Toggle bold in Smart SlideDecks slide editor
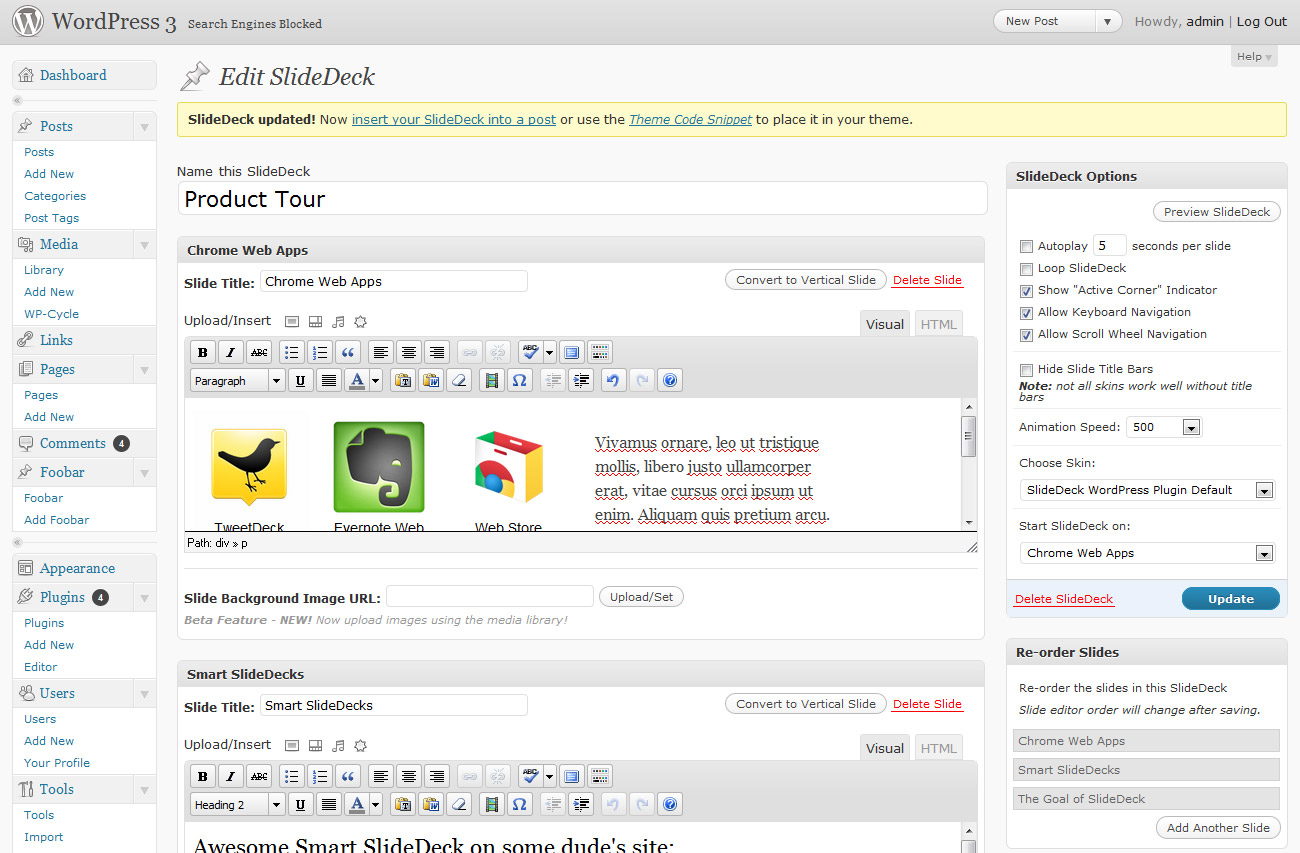1300x853 pixels. point(203,776)
